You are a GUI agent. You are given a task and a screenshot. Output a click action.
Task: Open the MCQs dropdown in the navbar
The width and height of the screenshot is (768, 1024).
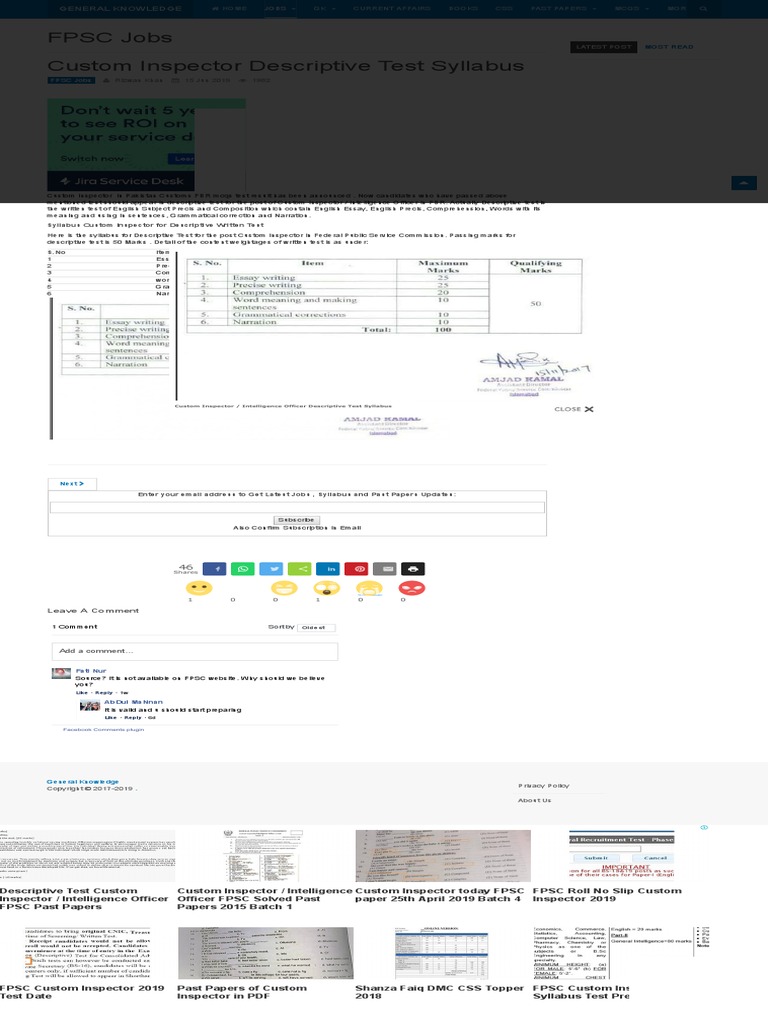pos(632,8)
